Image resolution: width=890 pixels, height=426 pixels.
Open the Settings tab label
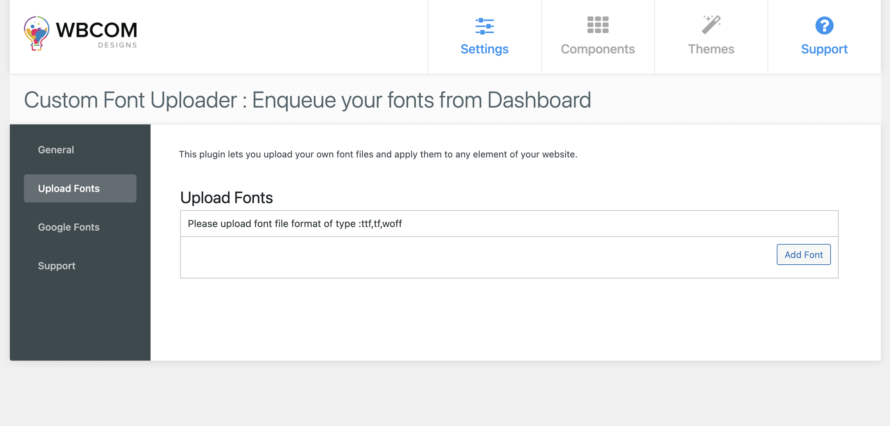pyautogui.click(x=484, y=49)
